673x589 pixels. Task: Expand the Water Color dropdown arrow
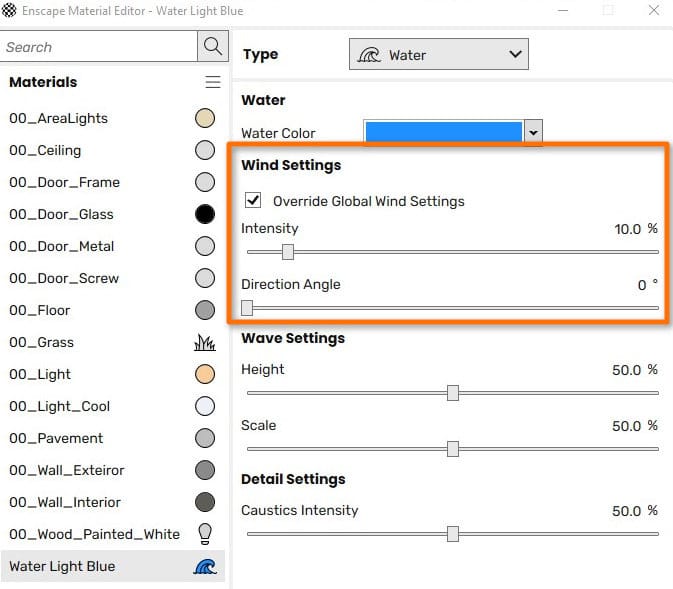pos(533,132)
